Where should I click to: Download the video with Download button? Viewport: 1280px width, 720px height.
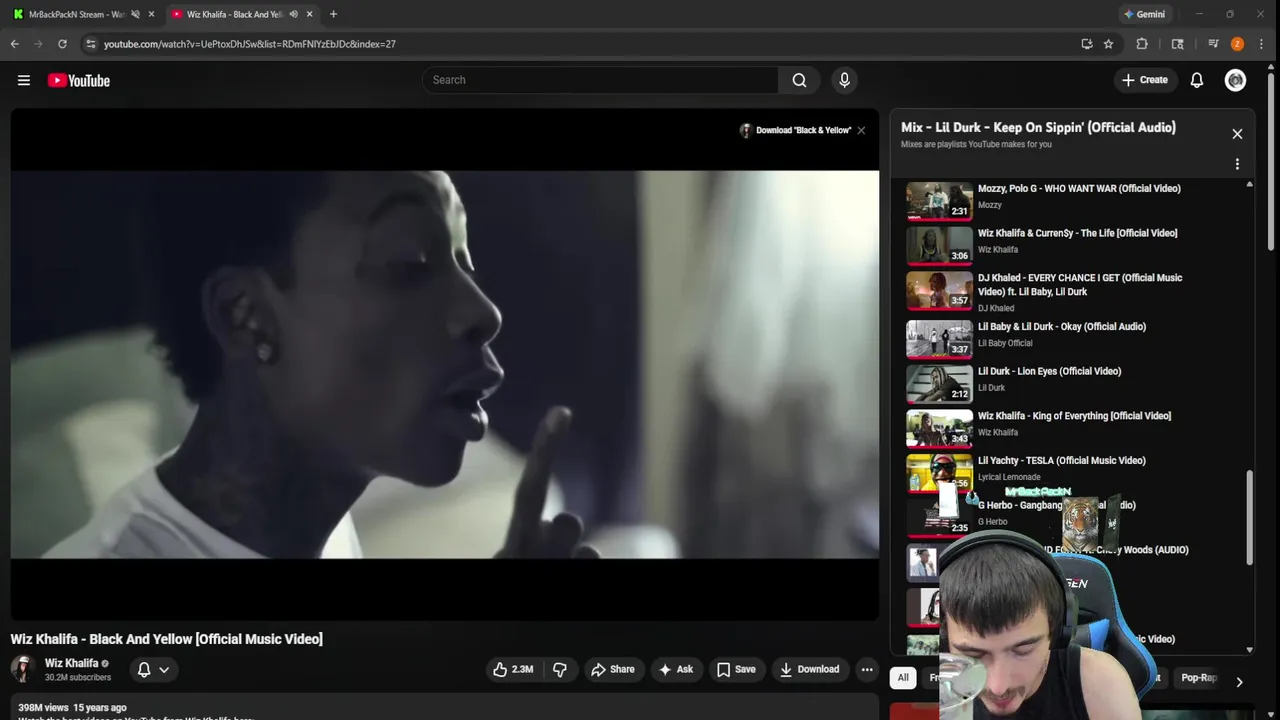pos(809,669)
